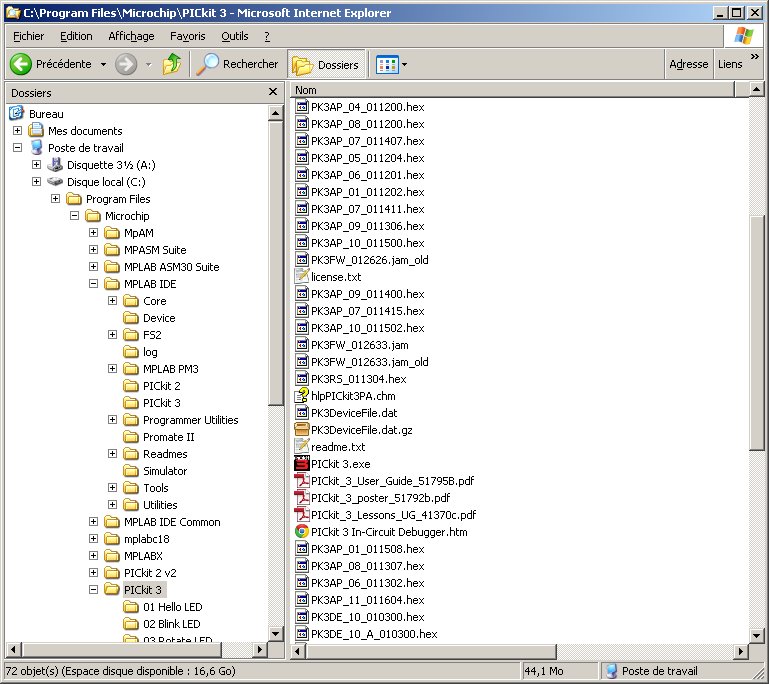This screenshot has height=684, width=769.
Task: Select the PK3FW_012633.jam file icon
Action: point(302,345)
